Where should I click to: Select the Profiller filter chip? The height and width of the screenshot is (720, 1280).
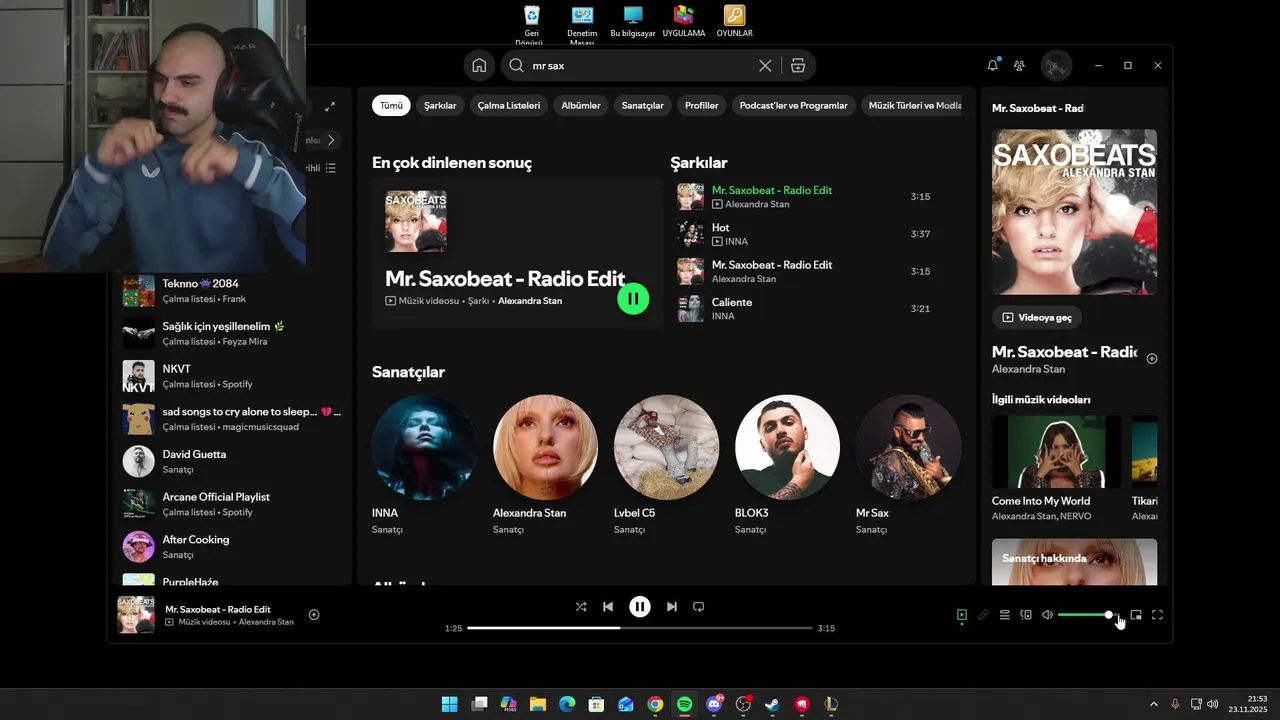pos(702,105)
